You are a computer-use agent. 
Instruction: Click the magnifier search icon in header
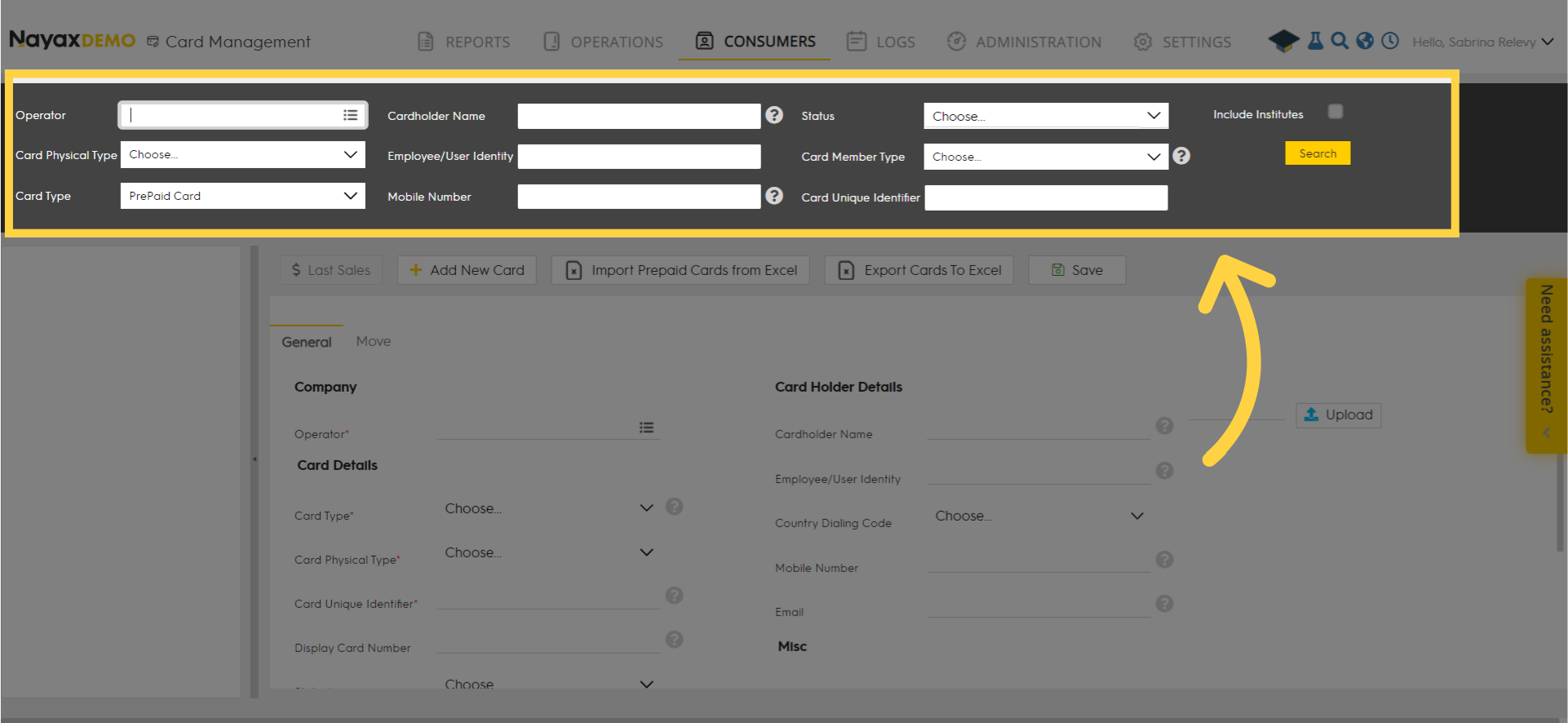tap(1340, 41)
